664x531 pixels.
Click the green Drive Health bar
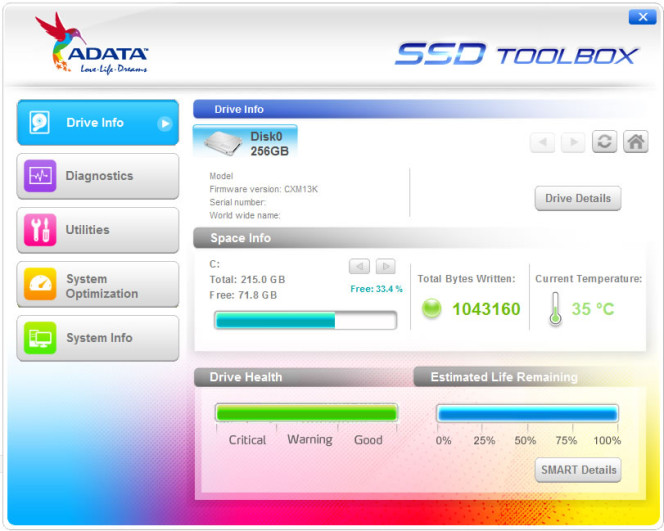tap(306, 413)
